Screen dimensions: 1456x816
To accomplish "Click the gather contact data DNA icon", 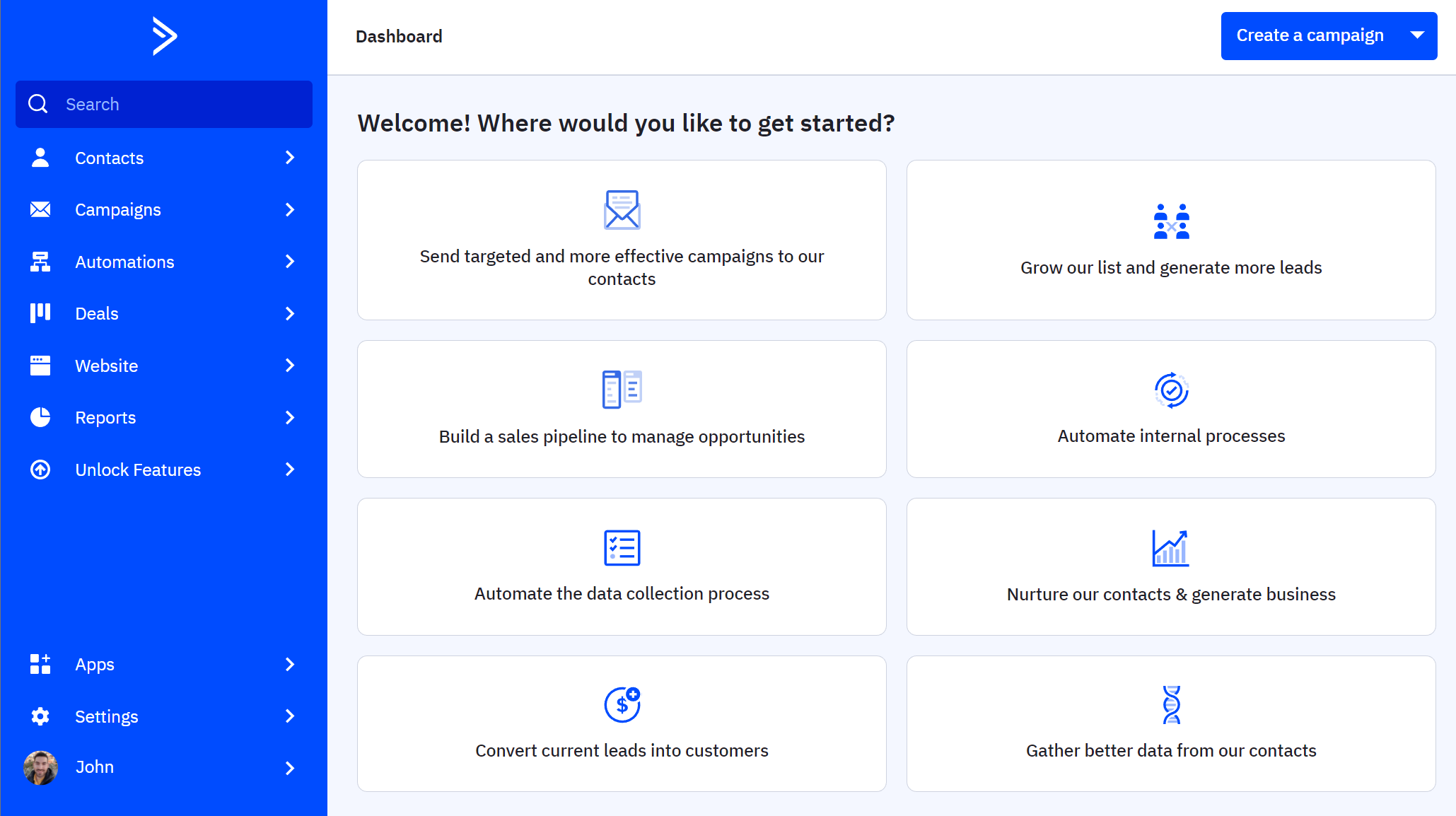I will tap(1170, 705).
